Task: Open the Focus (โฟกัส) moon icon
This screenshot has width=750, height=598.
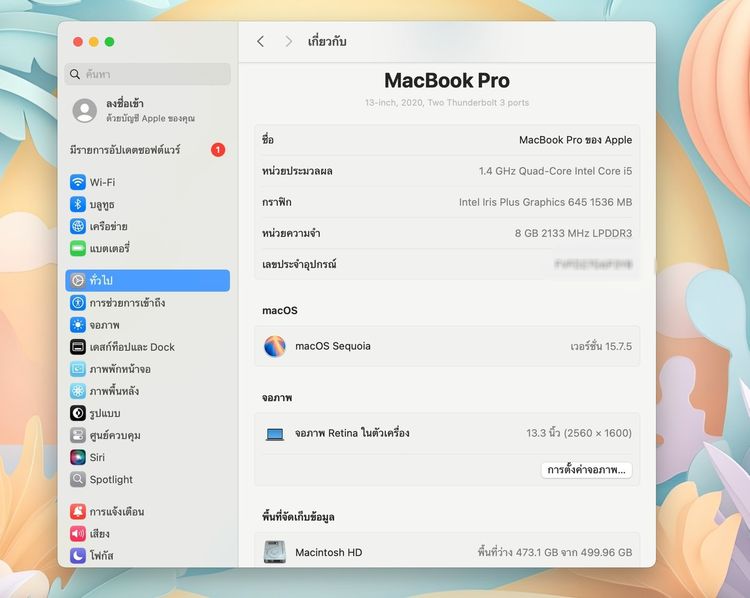Action: click(x=77, y=555)
